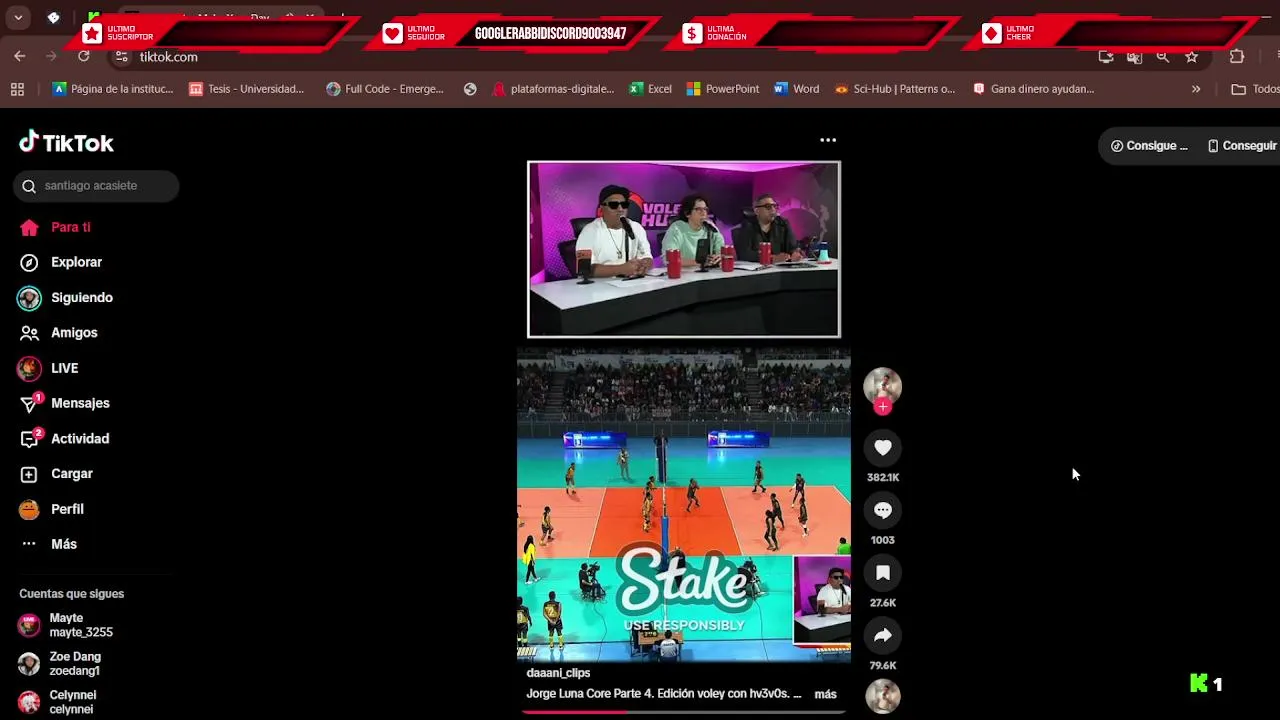Click the site info icon beside tiktok.com
The image size is (1280, 720).
pyautogui.click(x=122, y=57)
